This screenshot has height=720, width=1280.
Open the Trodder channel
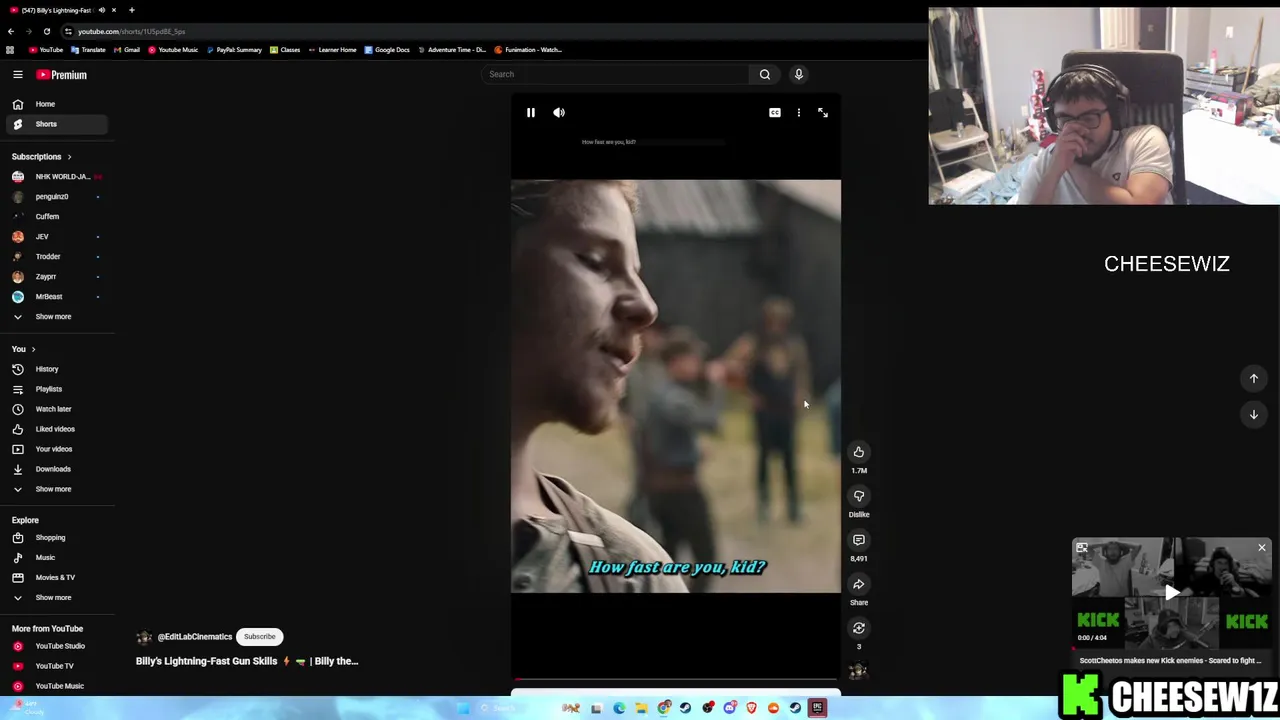pos(57,257)
